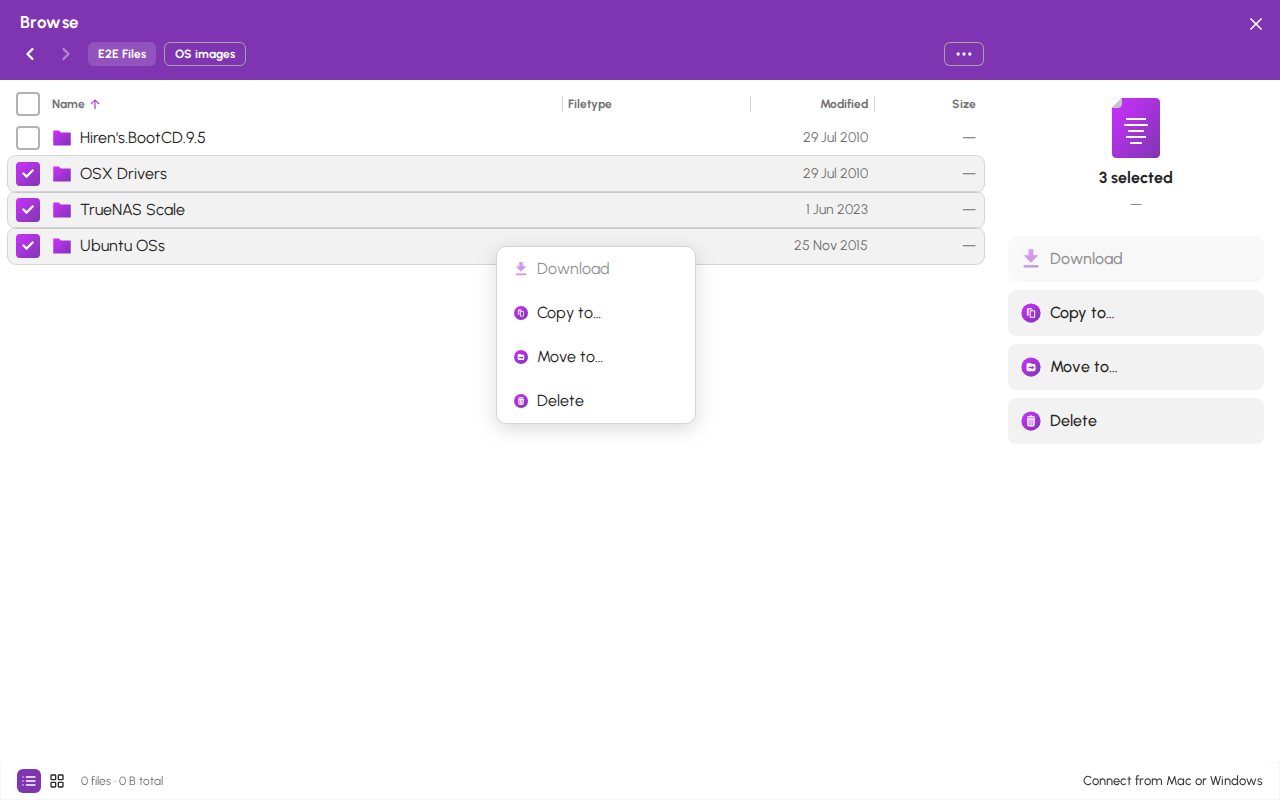Choose Copy to… in the context menu
Screen dimensions: 1280x800
[x=596, y=313]
